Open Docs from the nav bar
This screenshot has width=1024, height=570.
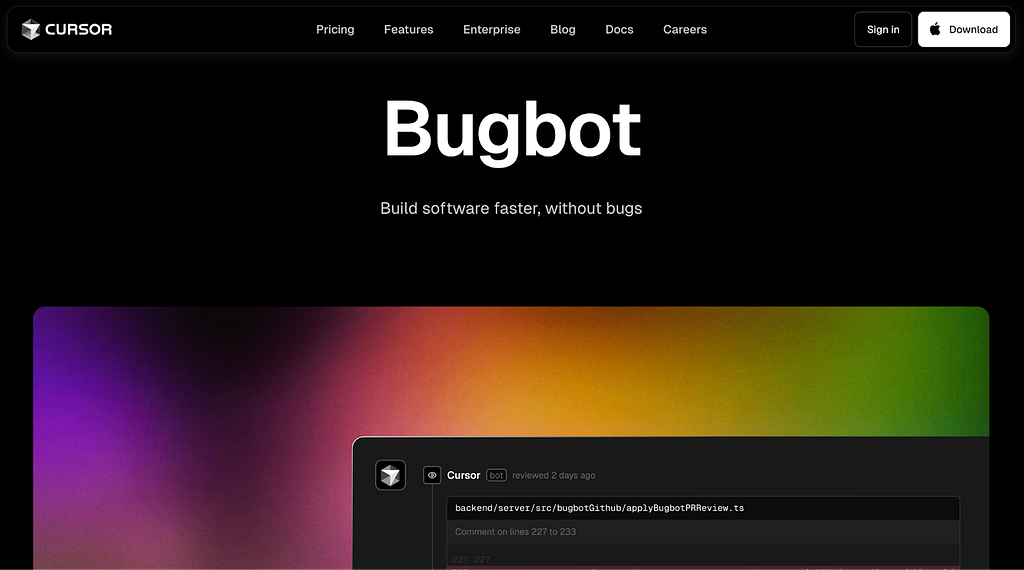tap(619, 29)
